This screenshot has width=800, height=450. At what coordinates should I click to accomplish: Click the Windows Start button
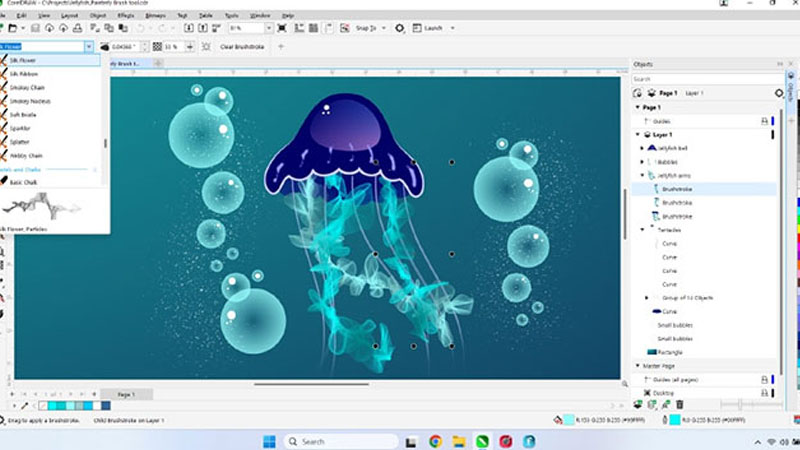[268, 441]
